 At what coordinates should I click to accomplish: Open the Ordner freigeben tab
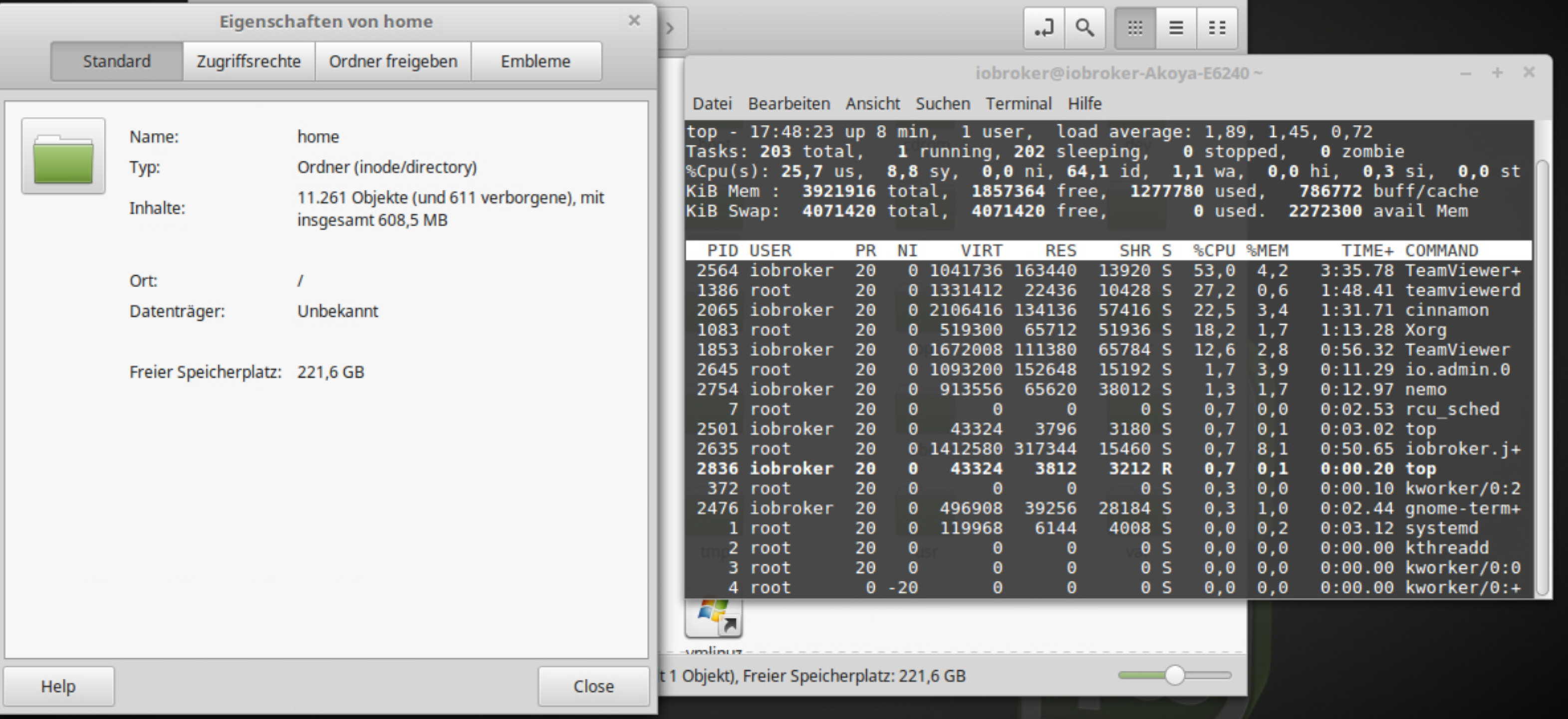393,61
